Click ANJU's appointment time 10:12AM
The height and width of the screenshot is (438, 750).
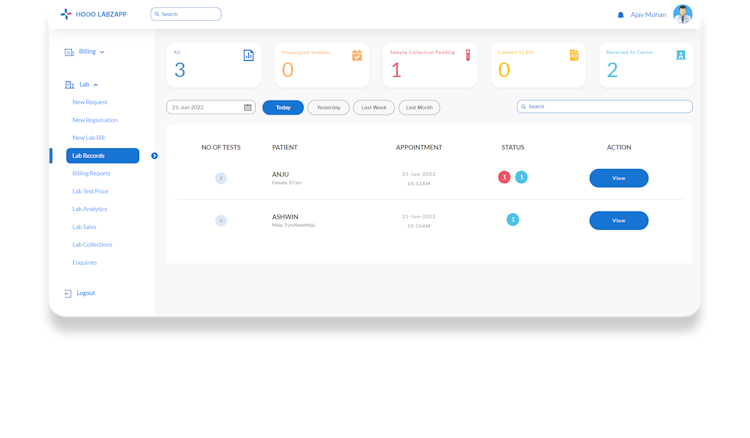point(419,184)
